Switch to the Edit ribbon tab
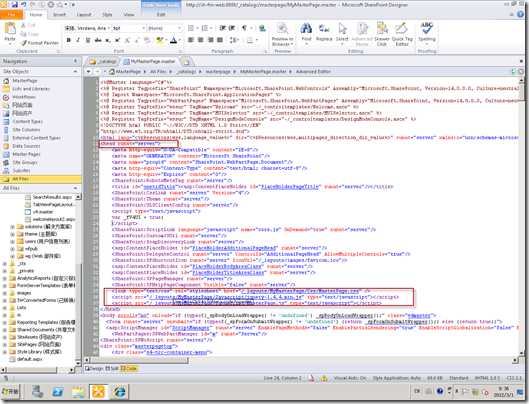 pos(161,15)
